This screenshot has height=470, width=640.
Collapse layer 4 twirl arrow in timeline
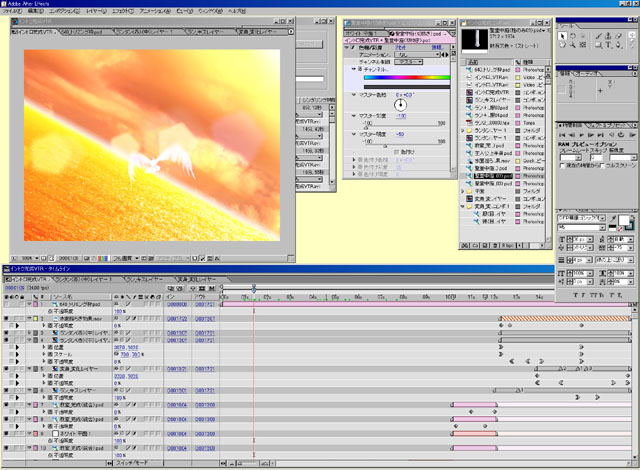(x=29, y=340)
